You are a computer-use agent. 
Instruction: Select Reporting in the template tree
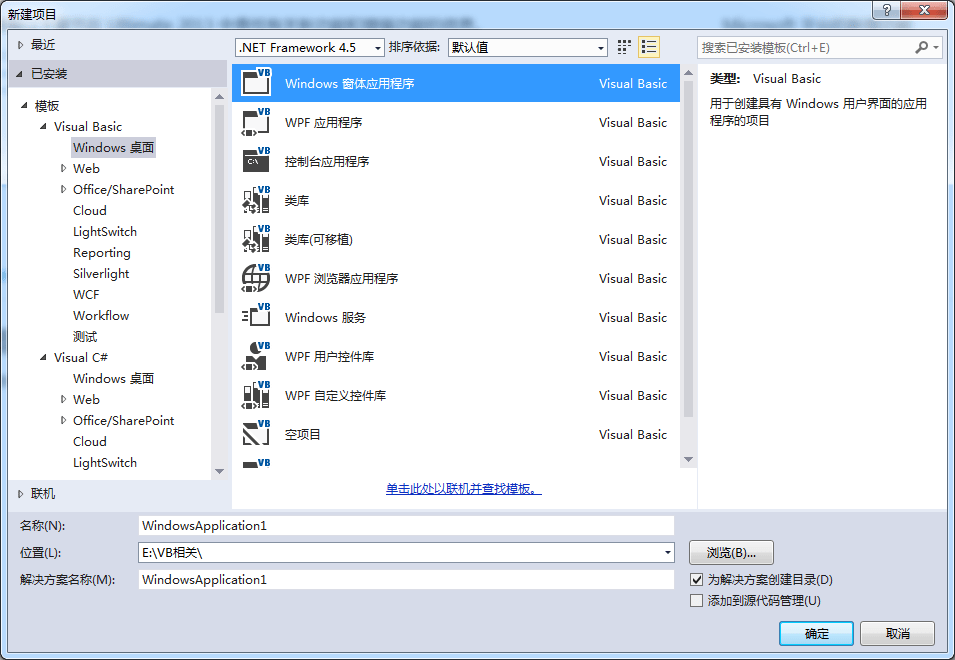tap(102, 253)
